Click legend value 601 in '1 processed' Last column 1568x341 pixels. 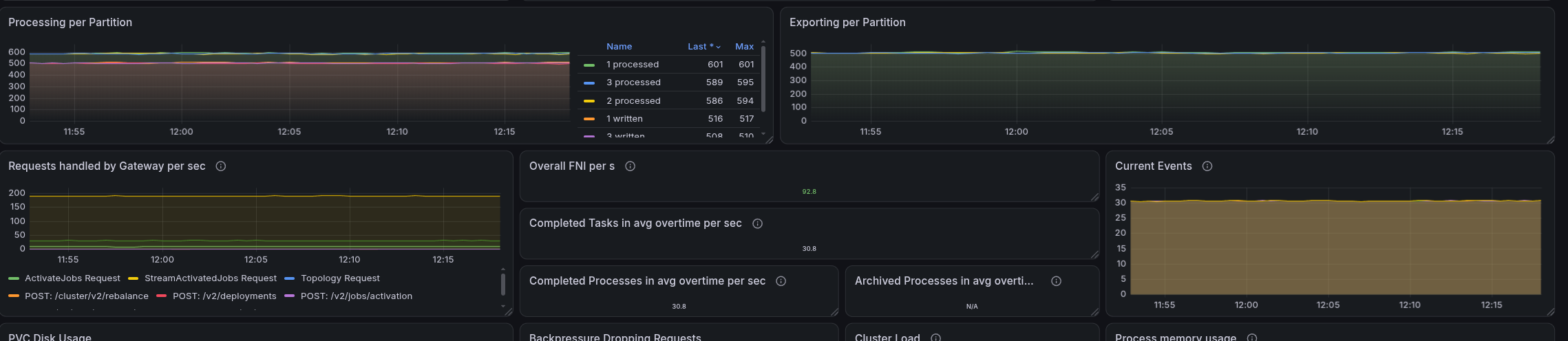click(x=715, y=65)
